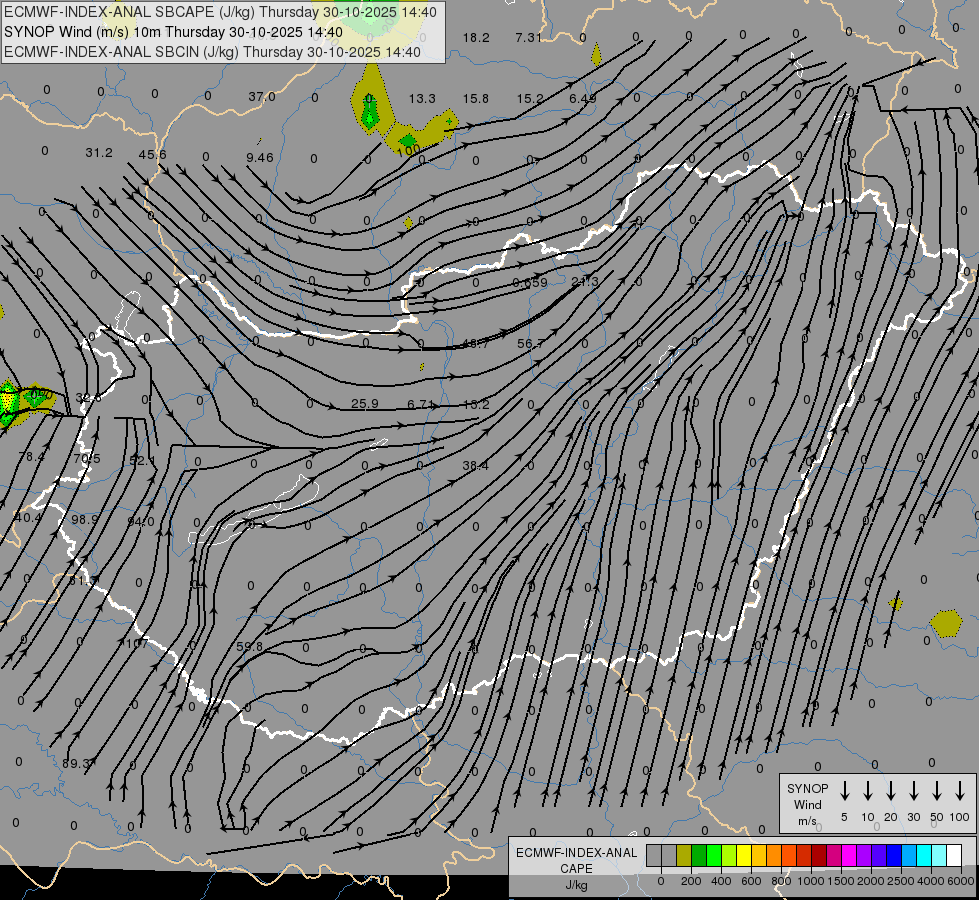Click the 100 m/s wind arrow in legend

coord(960,791)
